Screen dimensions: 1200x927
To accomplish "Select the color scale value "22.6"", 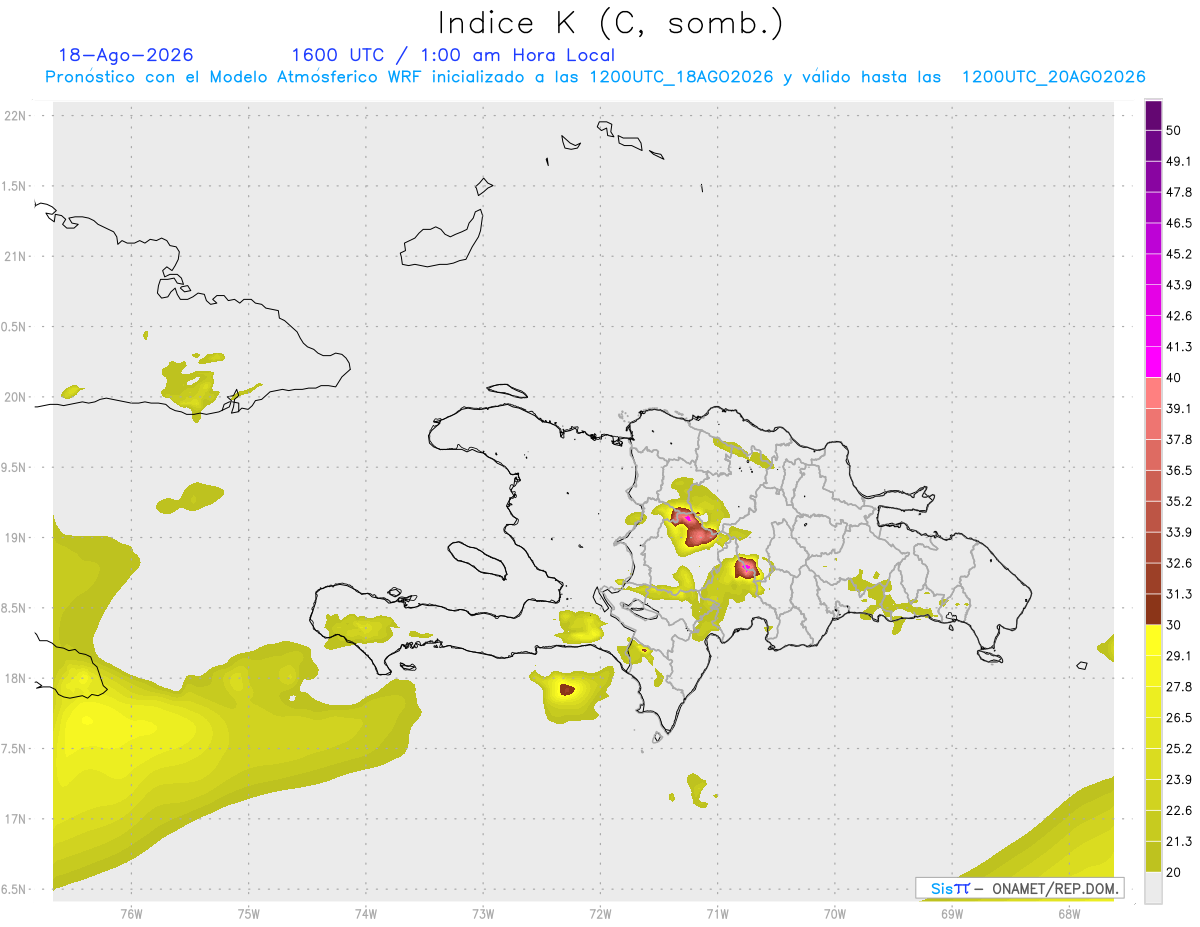I will pos(1178,811).
